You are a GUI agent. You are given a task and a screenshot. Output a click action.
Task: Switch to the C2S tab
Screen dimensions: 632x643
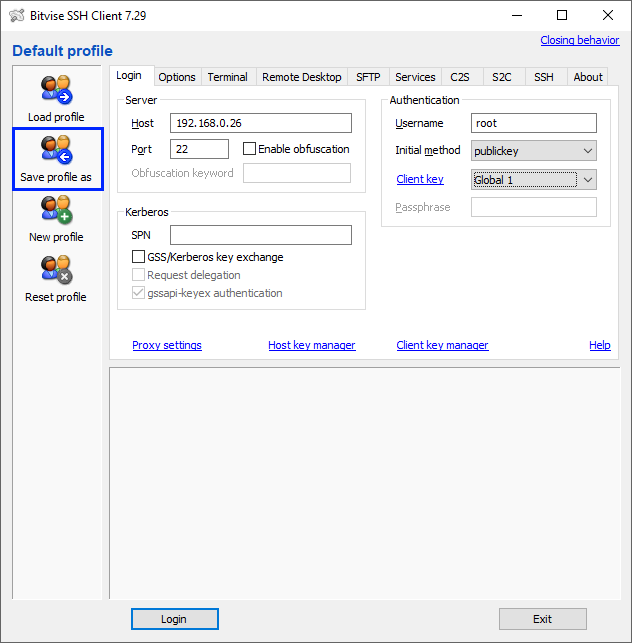[x=460, y=77]
